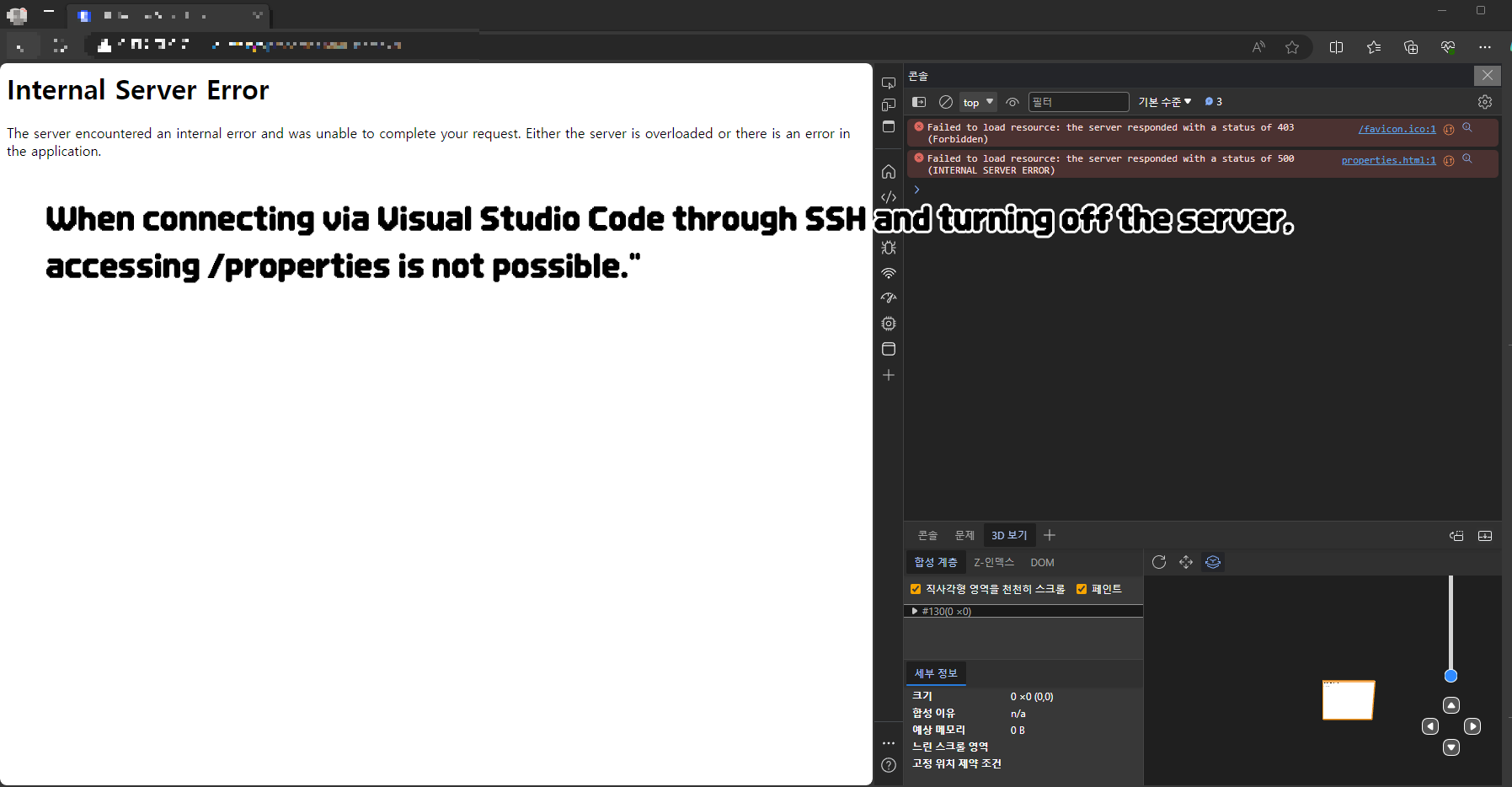Search web for the 403 error message
1512x787 pixels.
1467,128
